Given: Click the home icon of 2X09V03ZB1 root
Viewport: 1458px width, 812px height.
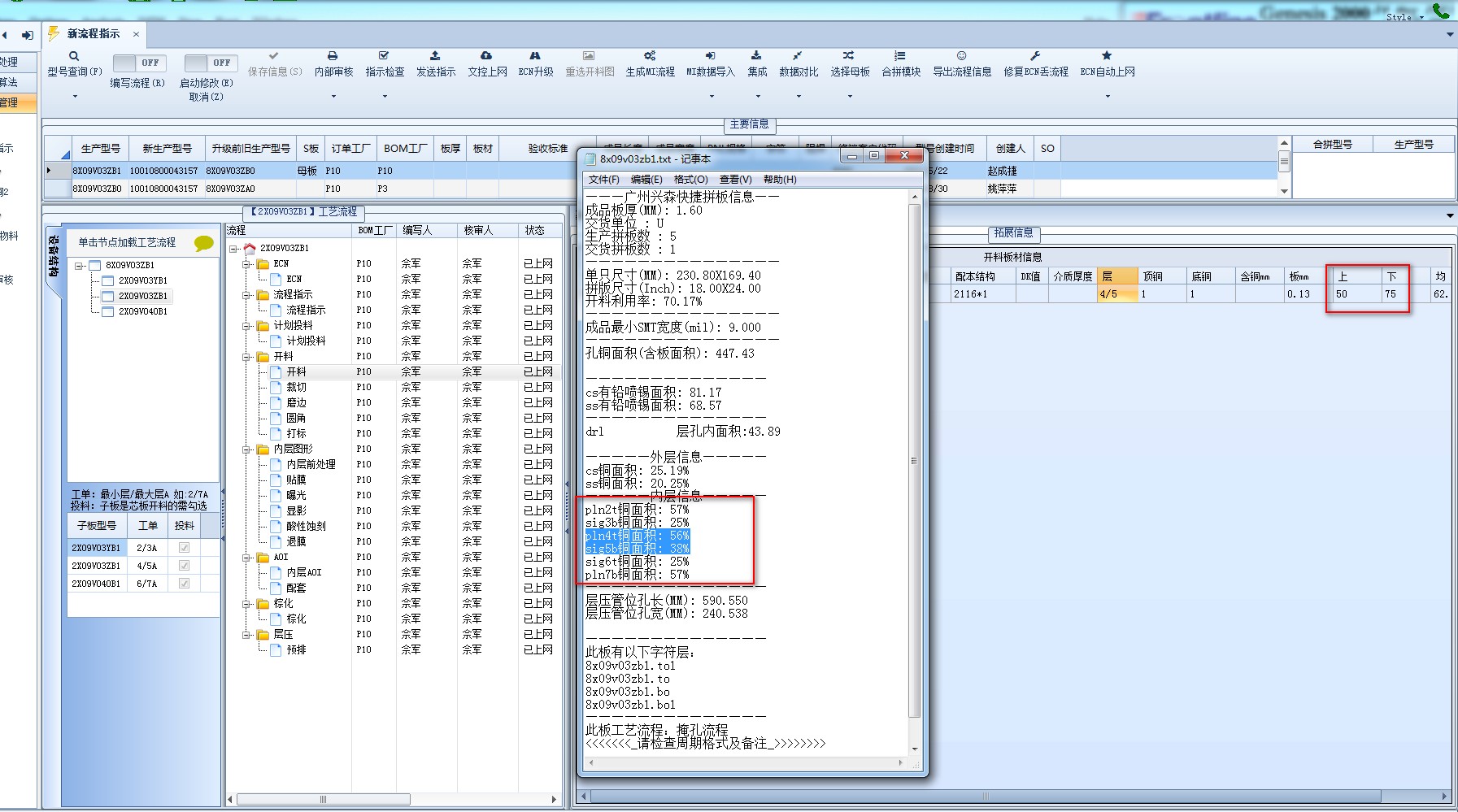Looking at the screenshot, I should (250, 248).
